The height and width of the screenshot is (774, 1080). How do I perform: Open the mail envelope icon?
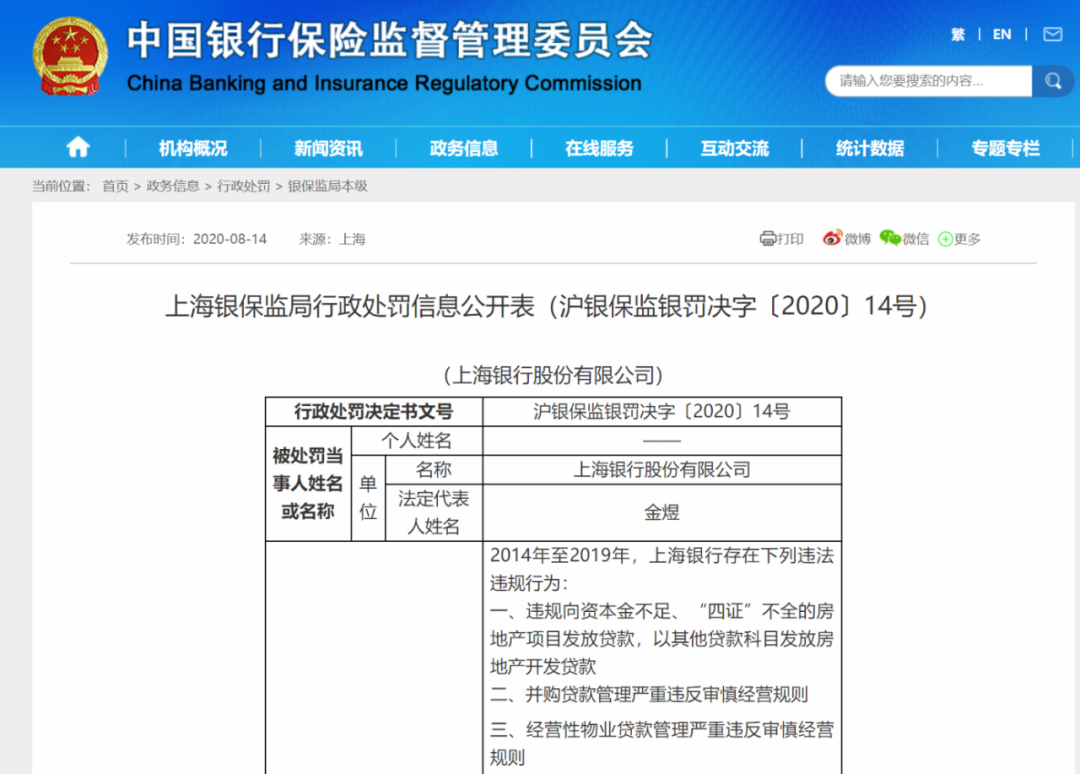(x=1052, y=34)
